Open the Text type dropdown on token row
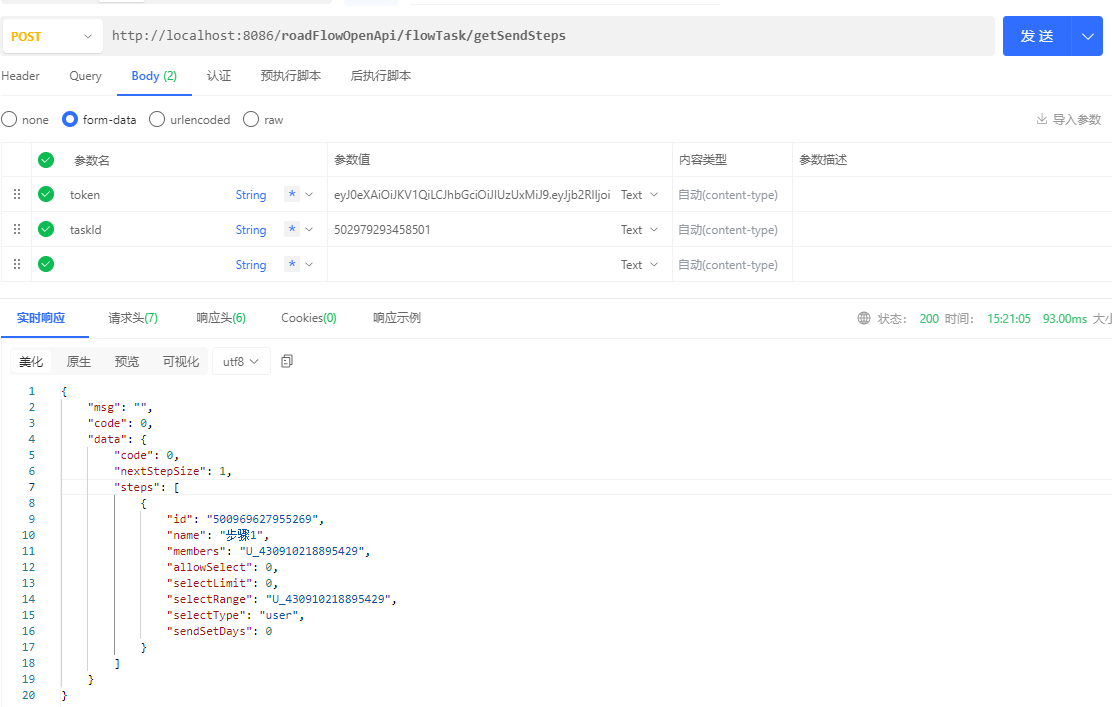The image size is (1112, 707). point(640,194)
